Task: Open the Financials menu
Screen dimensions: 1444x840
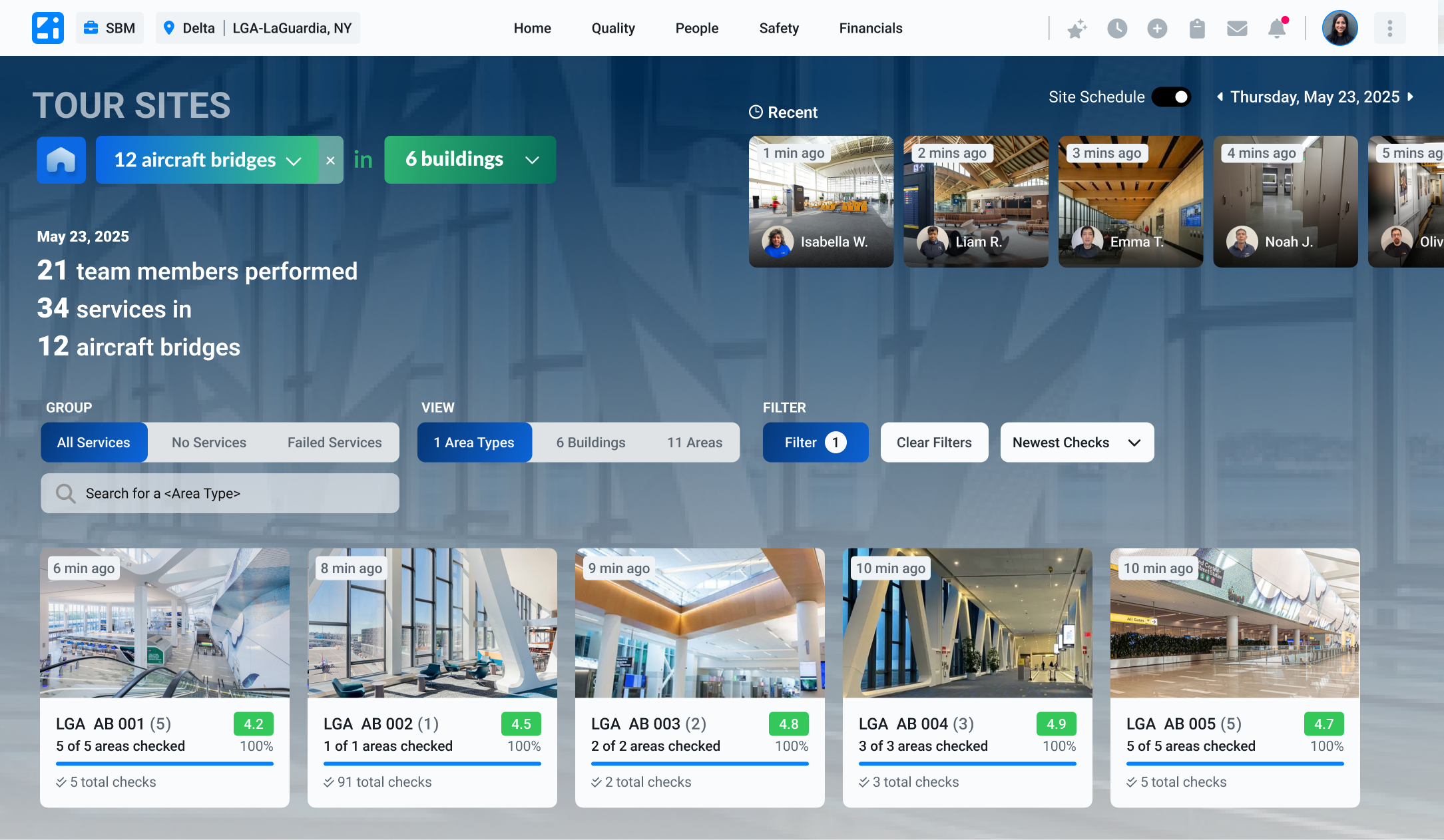Action: (x=870, y=28)
